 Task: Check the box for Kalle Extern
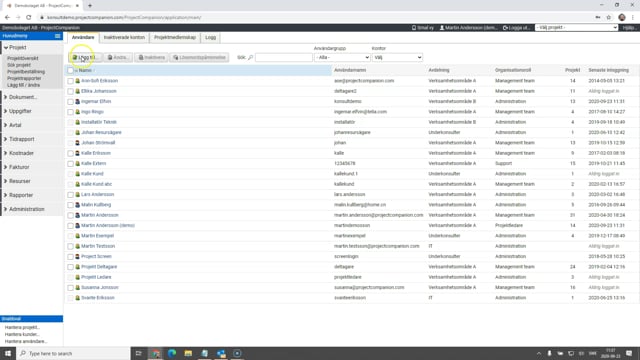[x=70, y=163]
